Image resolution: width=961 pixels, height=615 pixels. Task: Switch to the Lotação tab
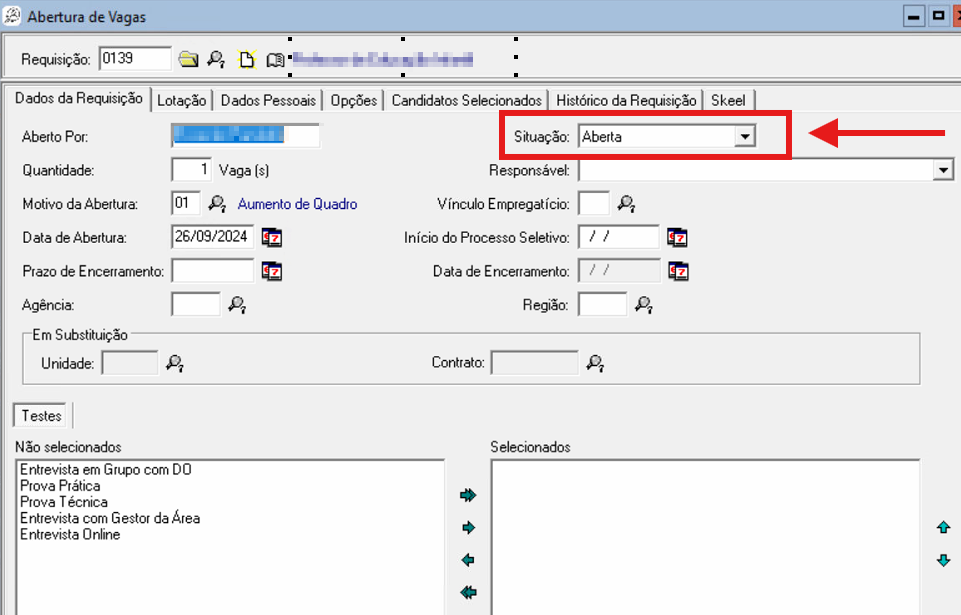pos(182,100)
